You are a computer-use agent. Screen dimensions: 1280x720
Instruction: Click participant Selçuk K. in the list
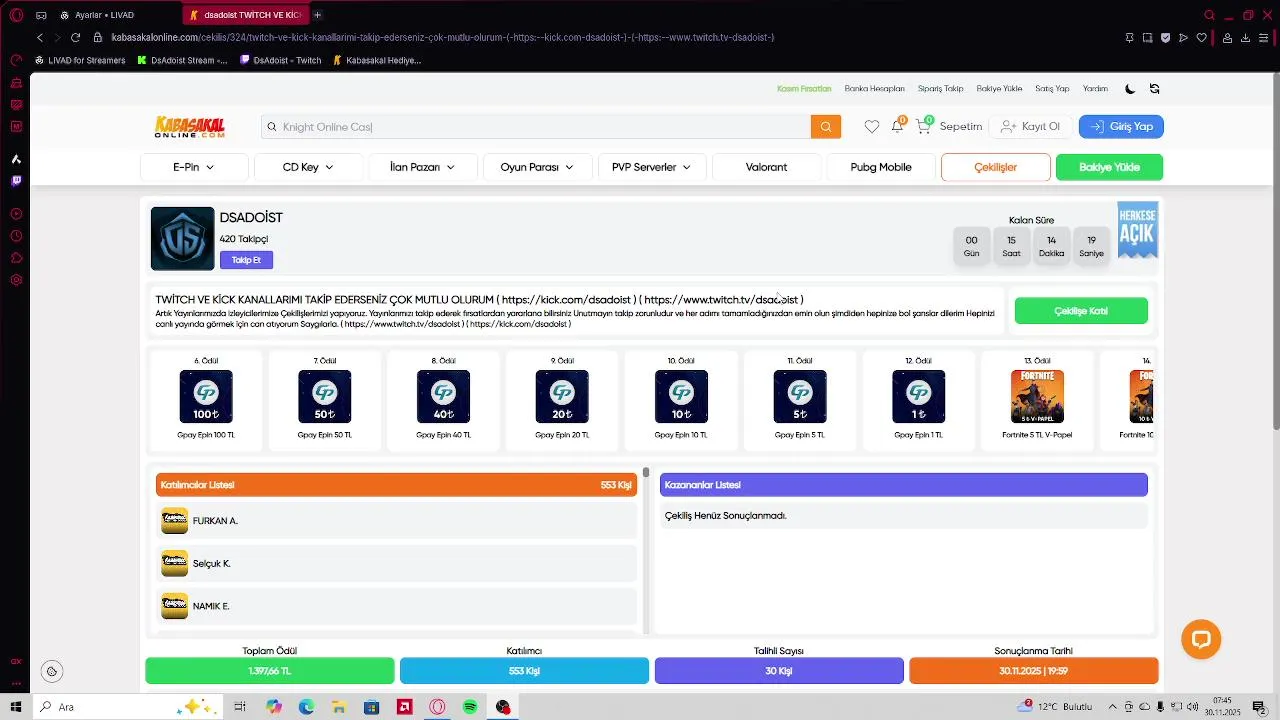(x=396, y=564)
